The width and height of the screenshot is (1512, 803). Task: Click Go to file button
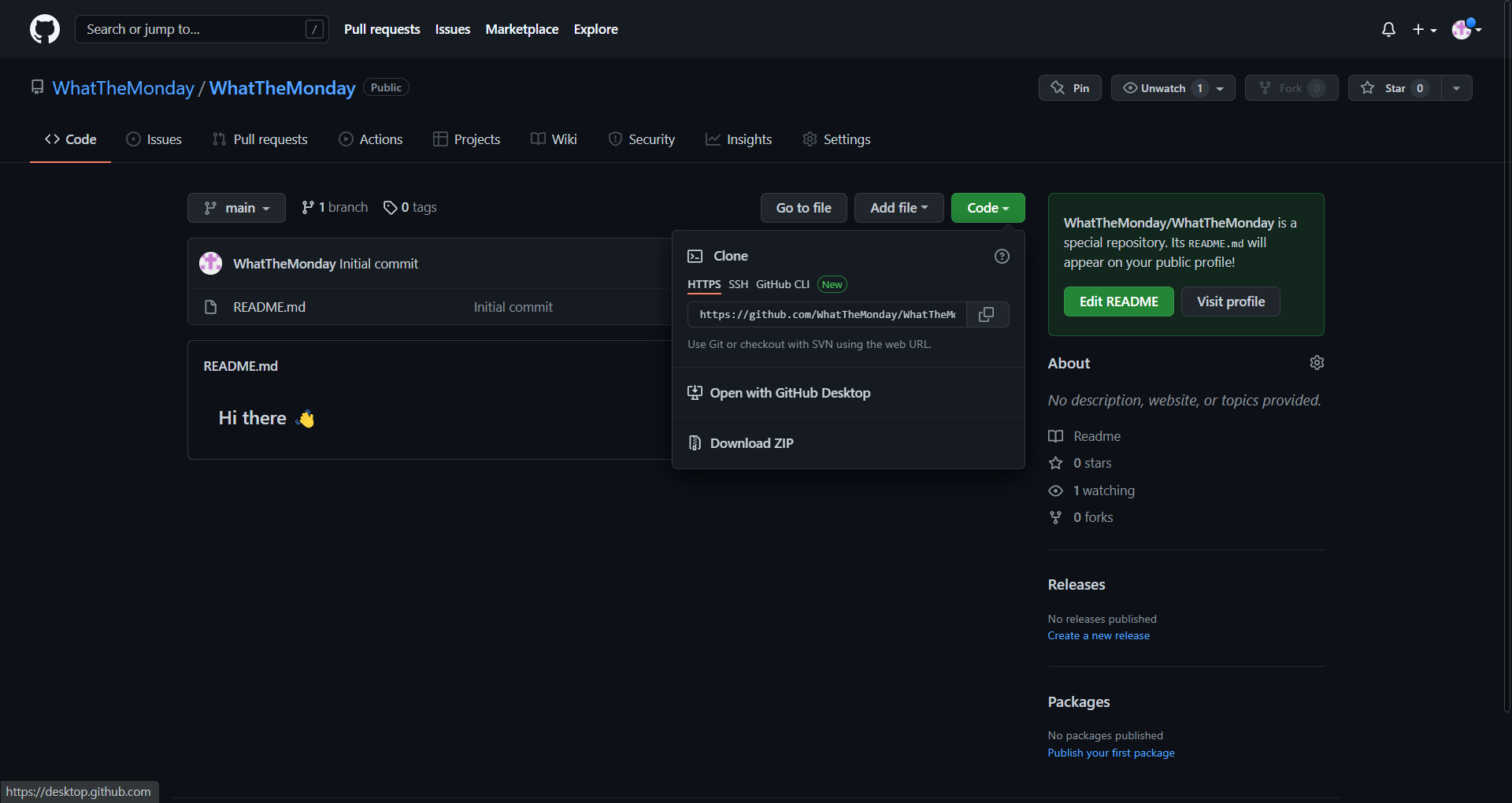(803, 208)
